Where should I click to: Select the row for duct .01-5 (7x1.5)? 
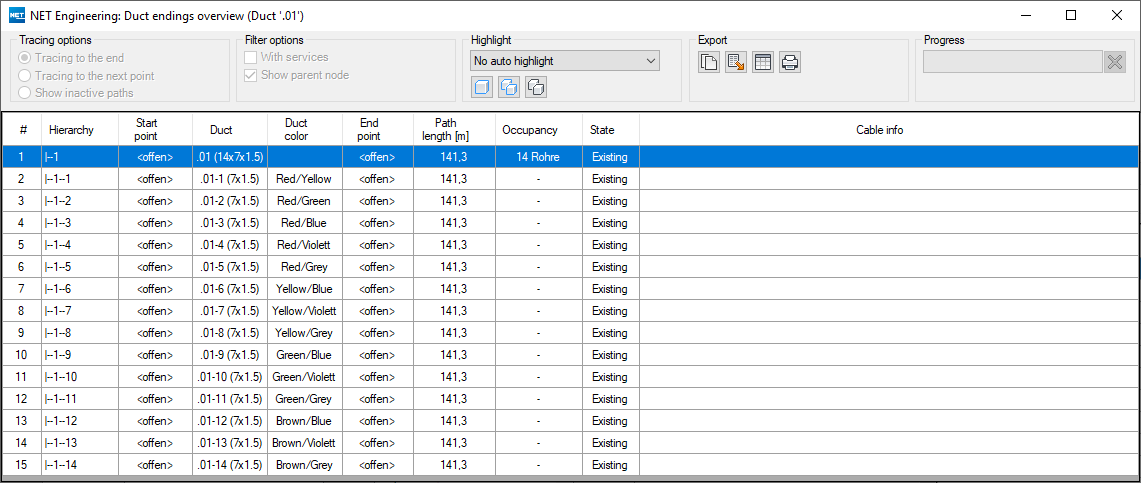(x=230, y=267)
